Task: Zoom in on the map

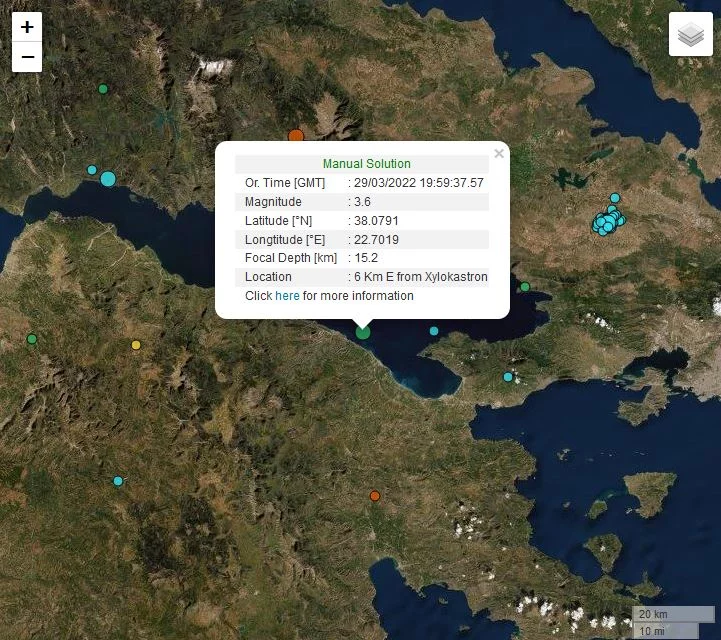Action: pos(27,27)
